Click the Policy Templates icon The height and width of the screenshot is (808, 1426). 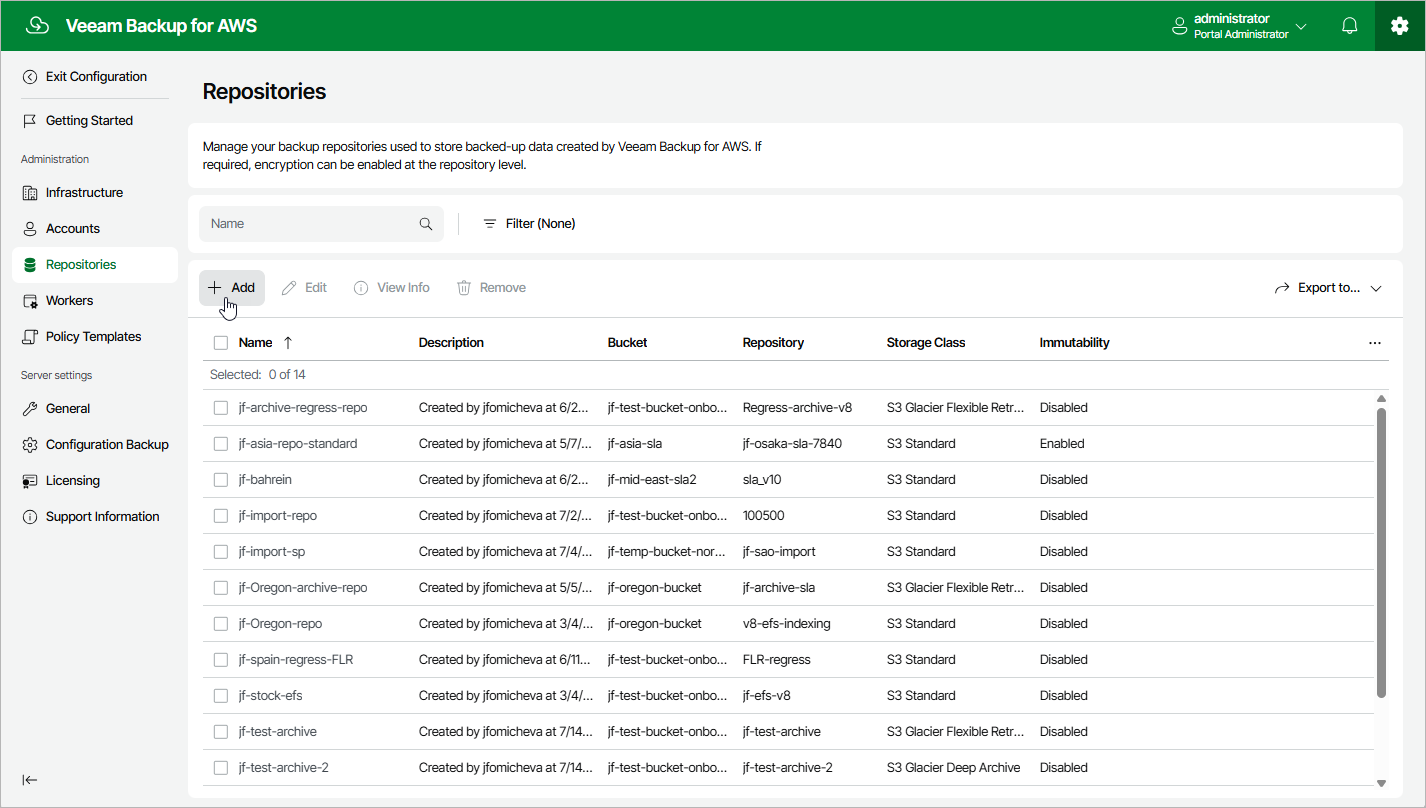(30, 337)
